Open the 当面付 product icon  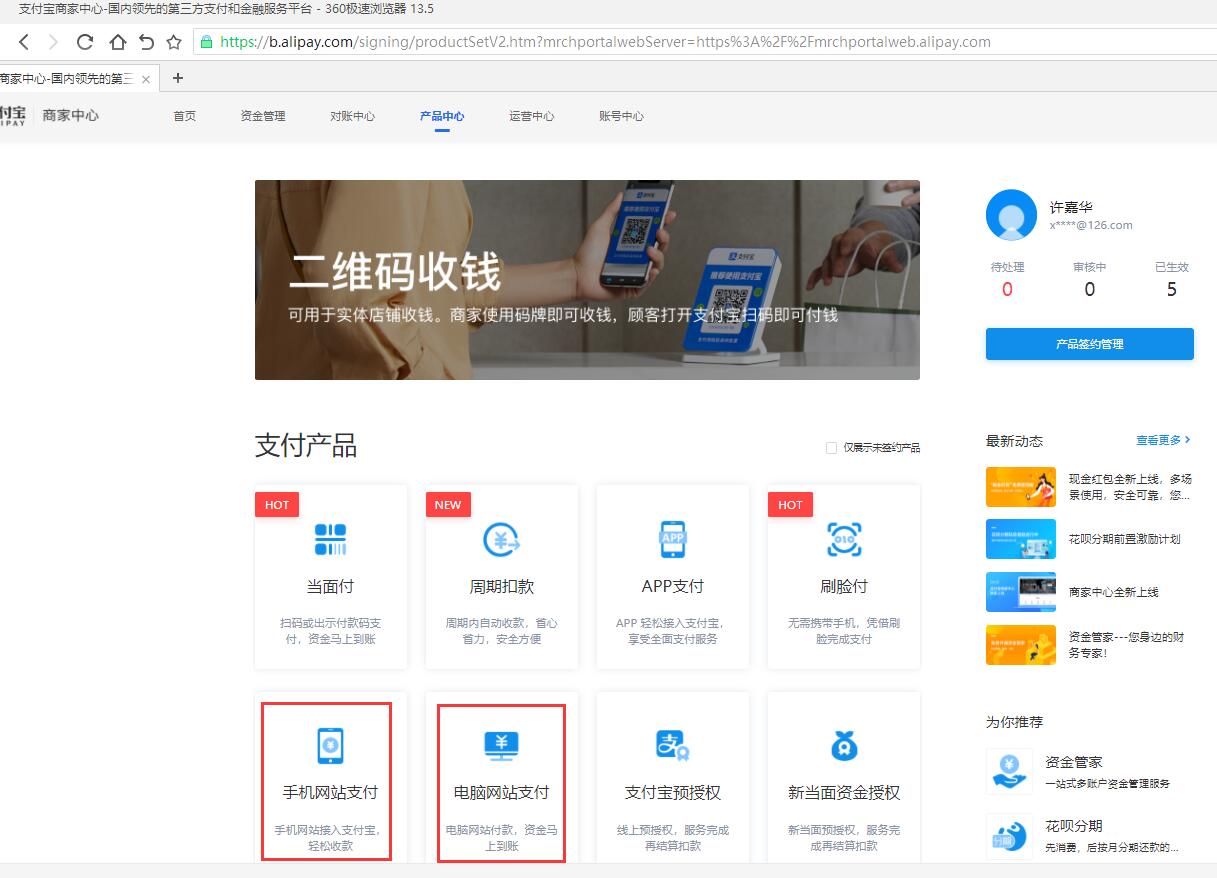(x=330, y=539)
